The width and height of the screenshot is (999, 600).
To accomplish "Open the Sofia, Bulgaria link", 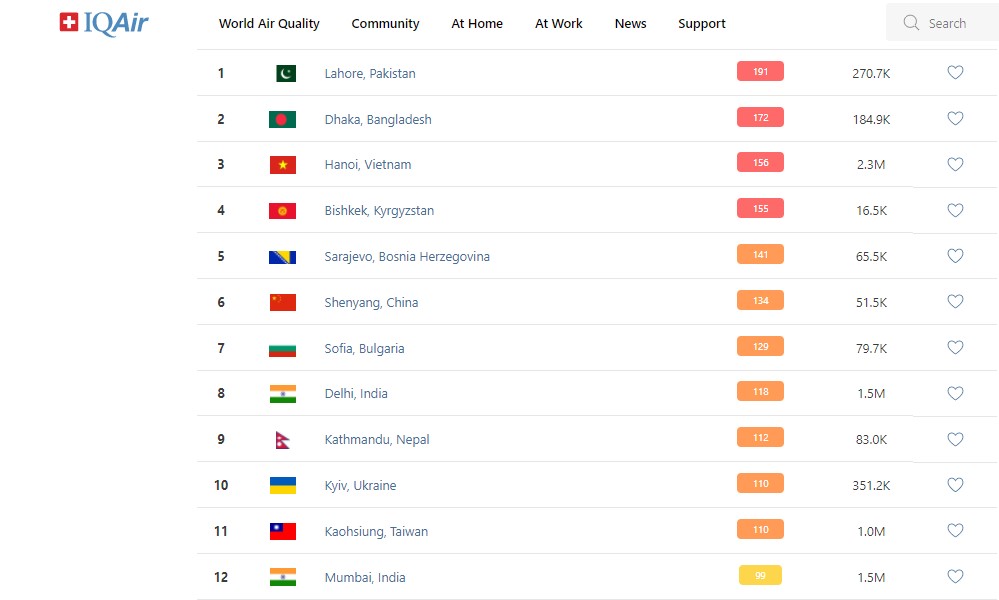I will (364, 349).
